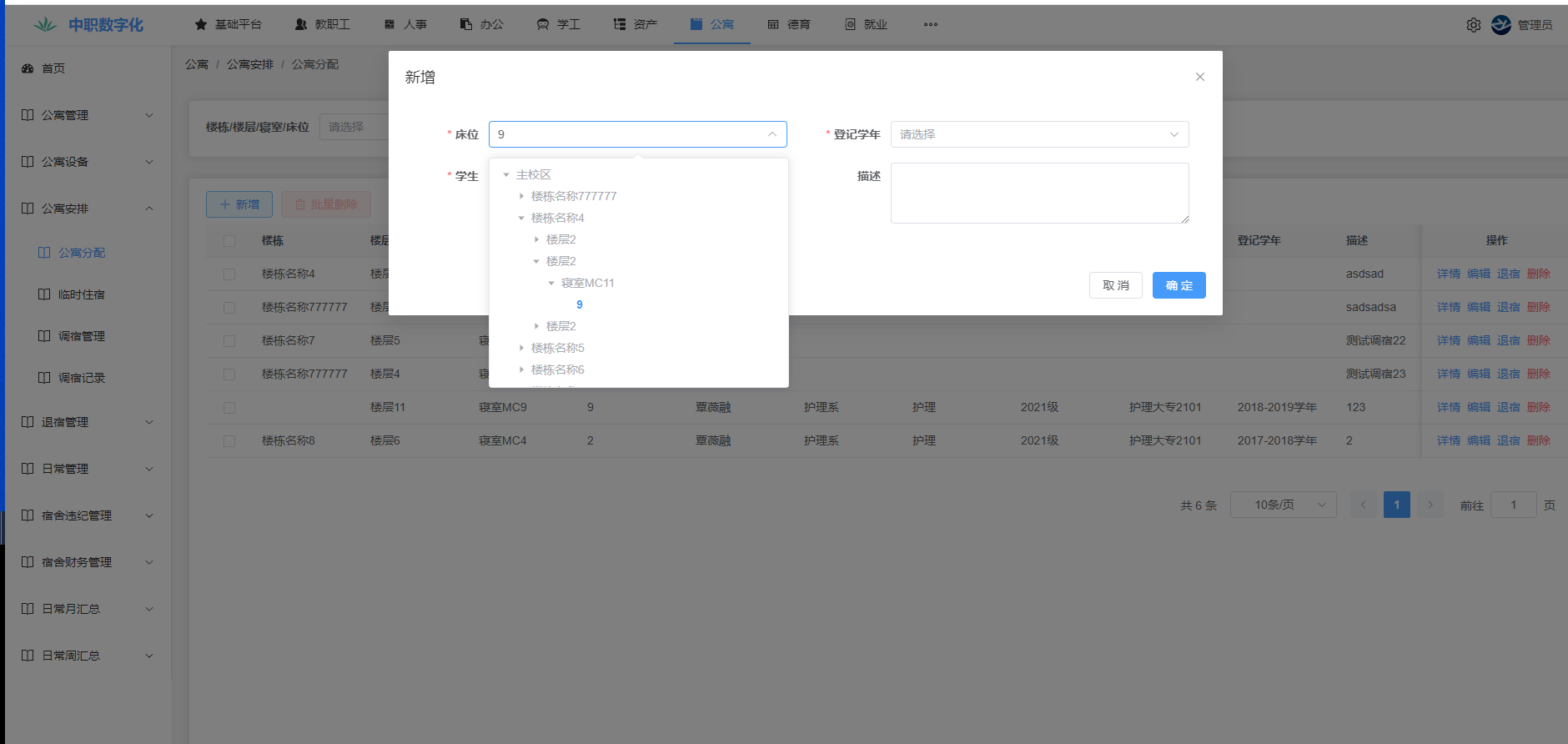The width and height of the screenshot is (1568, 744).
Task: Check the row checkbox for 楼栋名称8
Action: (229, 441)
